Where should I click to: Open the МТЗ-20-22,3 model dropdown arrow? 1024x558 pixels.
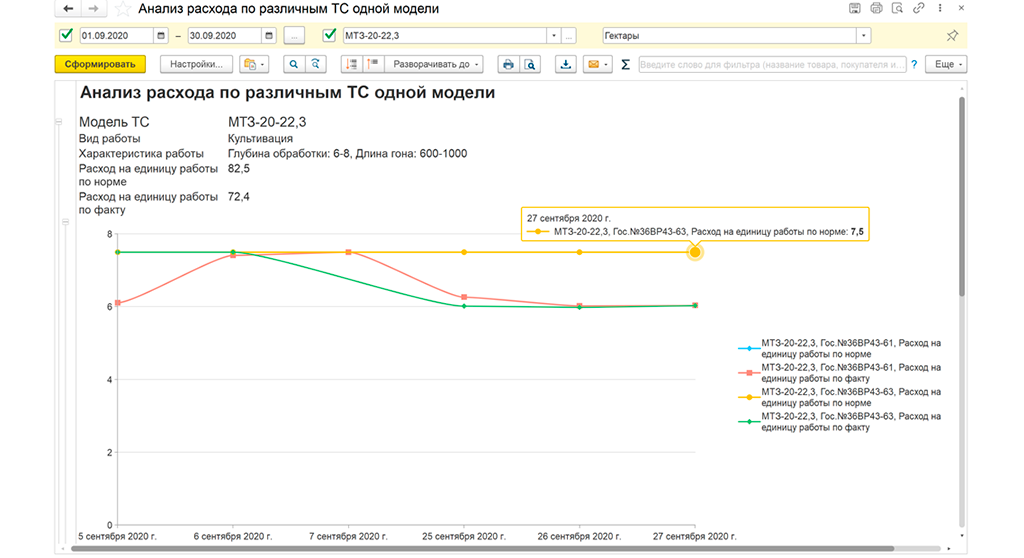(554, 36)
